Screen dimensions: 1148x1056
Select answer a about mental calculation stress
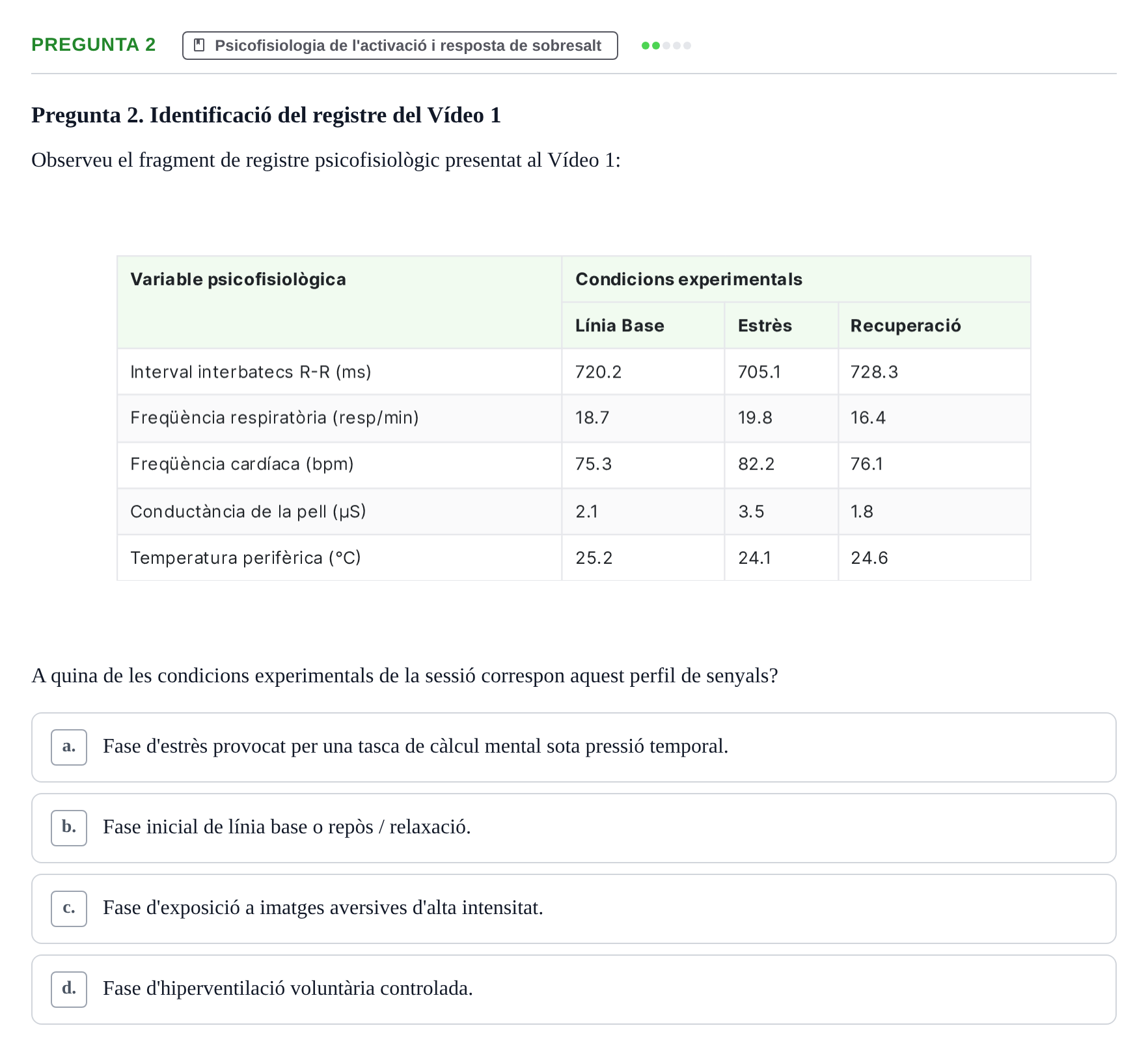(573, 747)
